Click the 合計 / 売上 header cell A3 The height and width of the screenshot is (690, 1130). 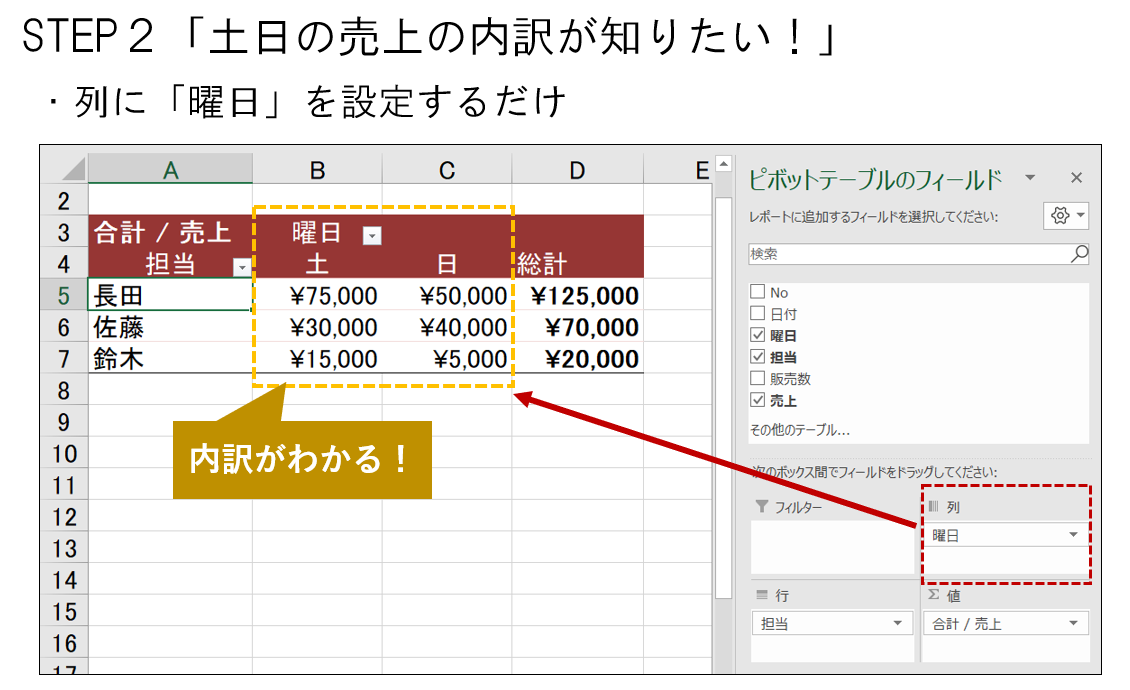point(170,232)
